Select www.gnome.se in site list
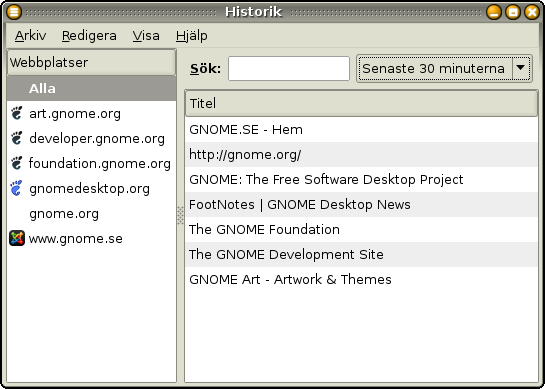This screenshot has width=545, height=389. [92, 239]
